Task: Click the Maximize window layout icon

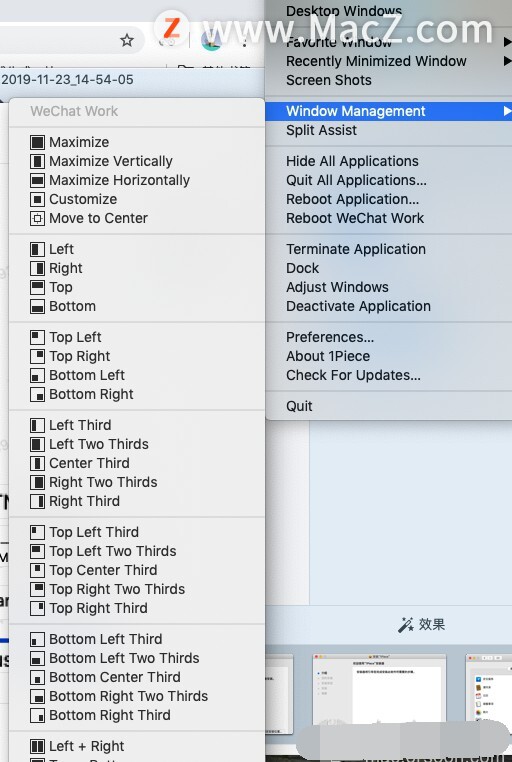Action: 37,142
